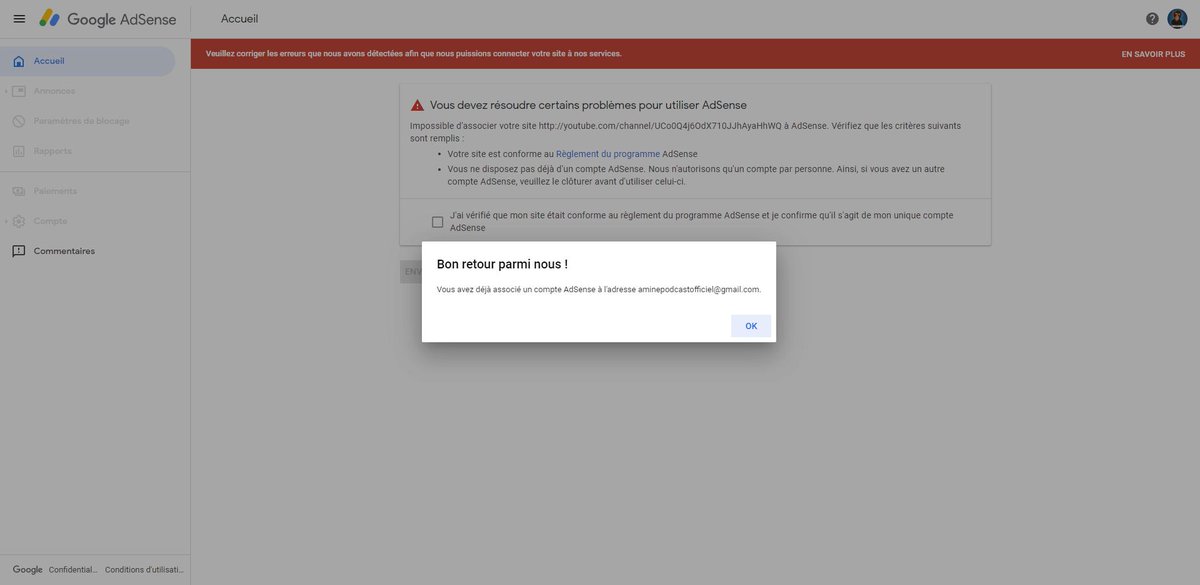The width and height of the screenshot is (1200, 585).
Task: Tick the site compliance confirmation checkbox
Action: pos(437,222)
